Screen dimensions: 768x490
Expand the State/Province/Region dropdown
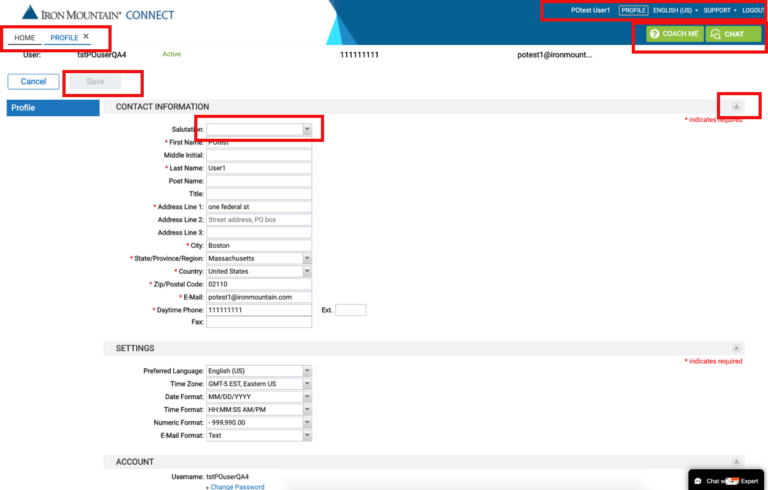coord(258,258)
